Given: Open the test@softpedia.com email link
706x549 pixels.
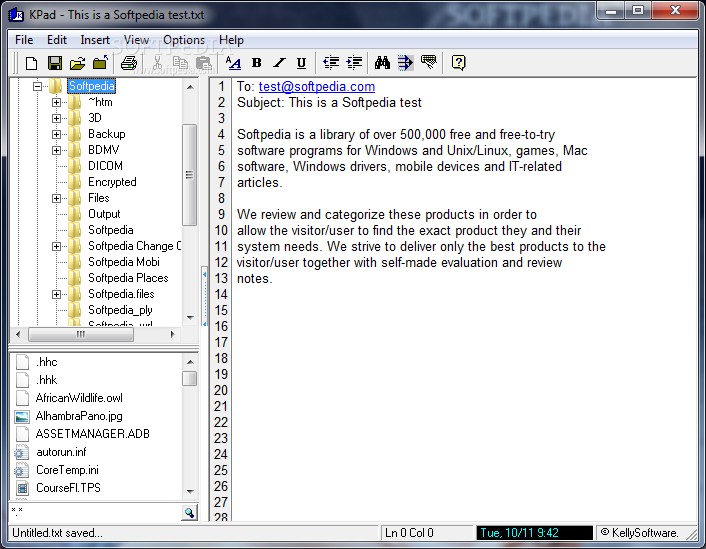Looking at the screenshot, I should [x=317, y=86].
